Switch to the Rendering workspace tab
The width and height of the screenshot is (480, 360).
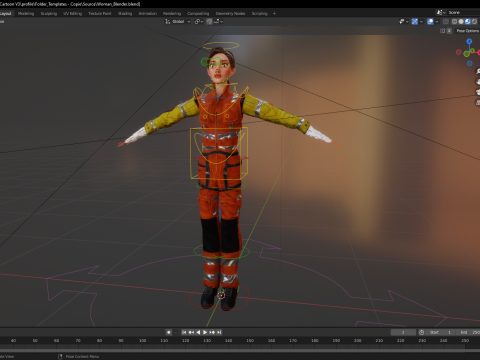click(x=172, y=14)
